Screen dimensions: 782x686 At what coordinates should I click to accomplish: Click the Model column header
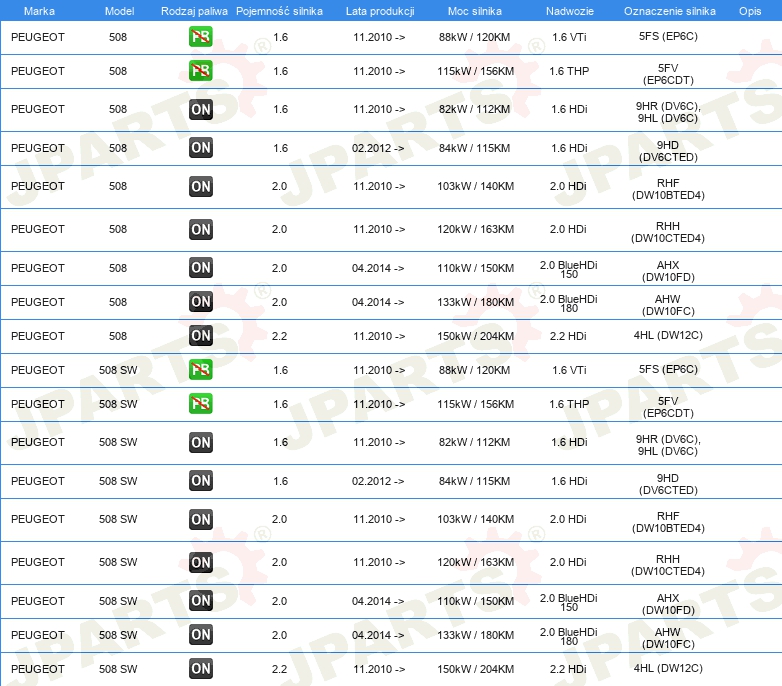coord(119,11)
